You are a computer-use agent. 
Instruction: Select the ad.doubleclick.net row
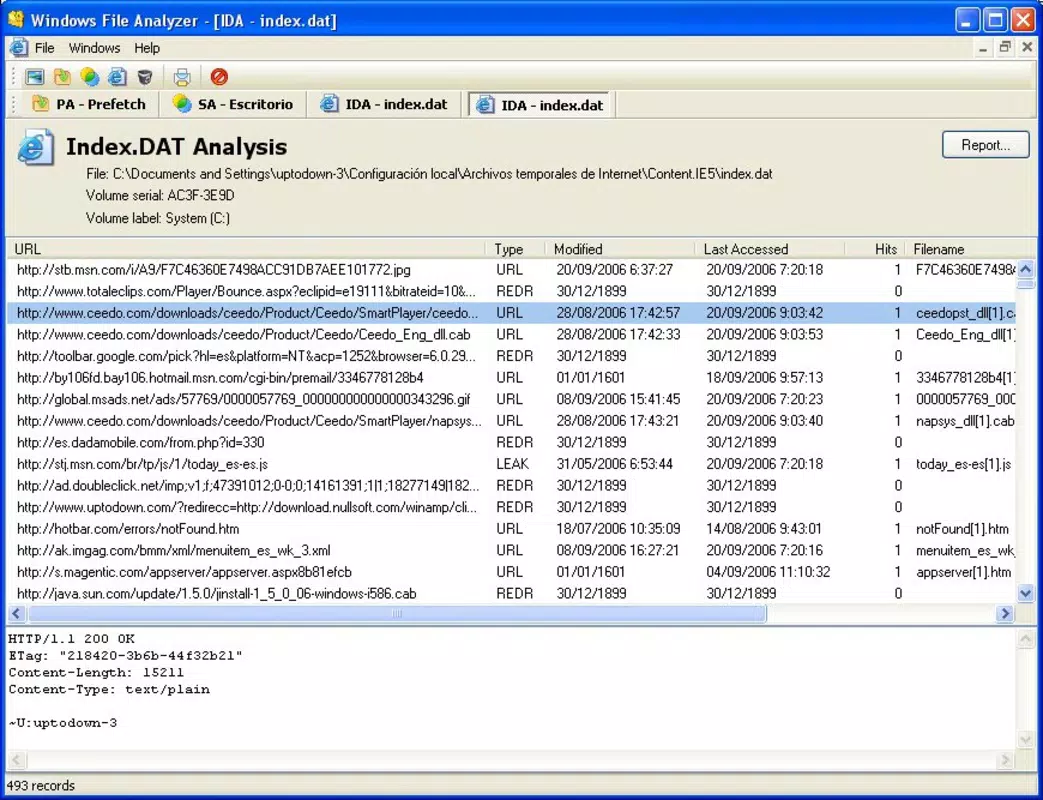511,485
